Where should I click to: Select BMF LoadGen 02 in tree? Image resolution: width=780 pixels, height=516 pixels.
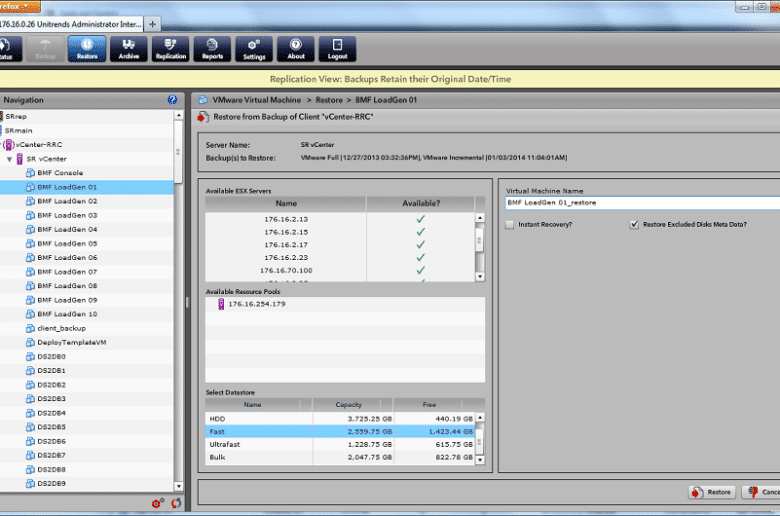[x=67, y=201]
